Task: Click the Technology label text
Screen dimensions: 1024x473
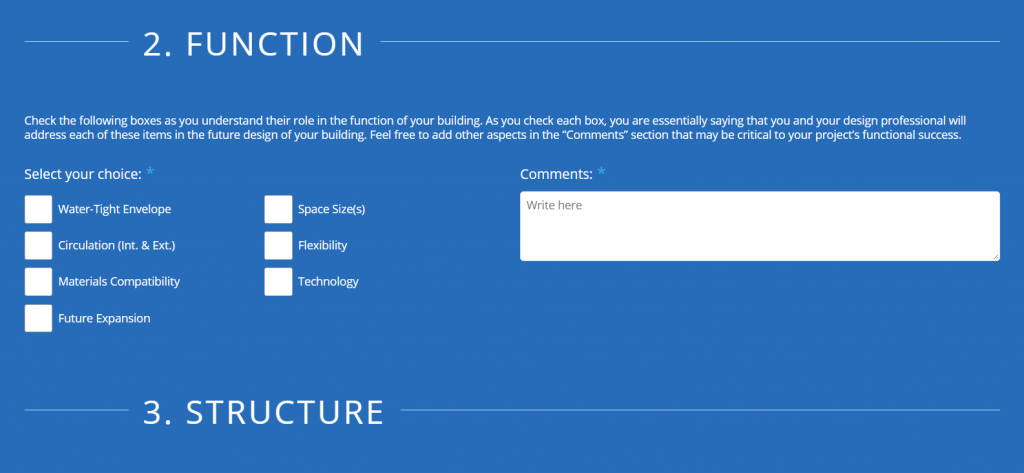Action: [x=328, y=281]
